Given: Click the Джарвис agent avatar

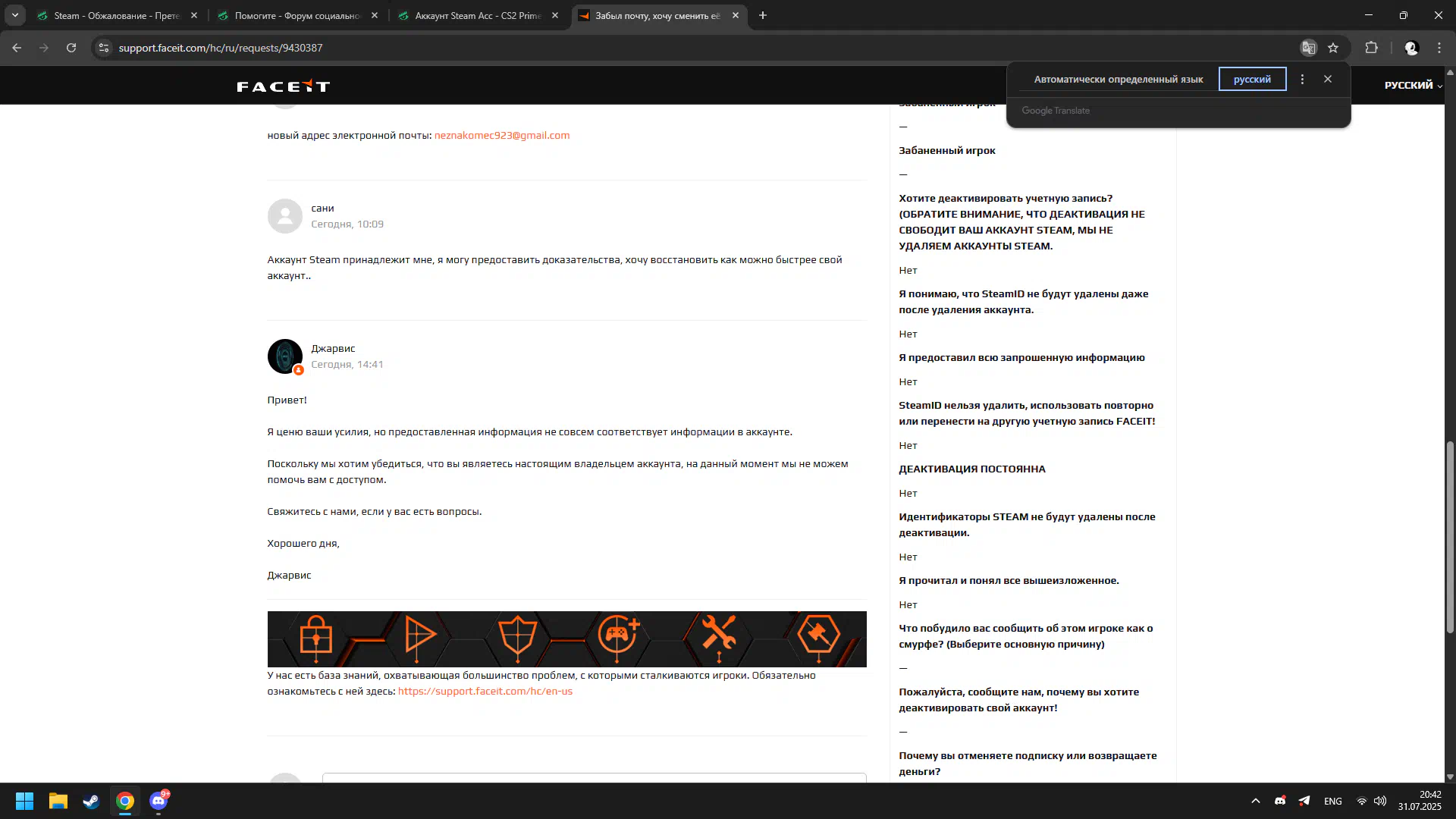Looking at the screenshot, I should 285,356.
